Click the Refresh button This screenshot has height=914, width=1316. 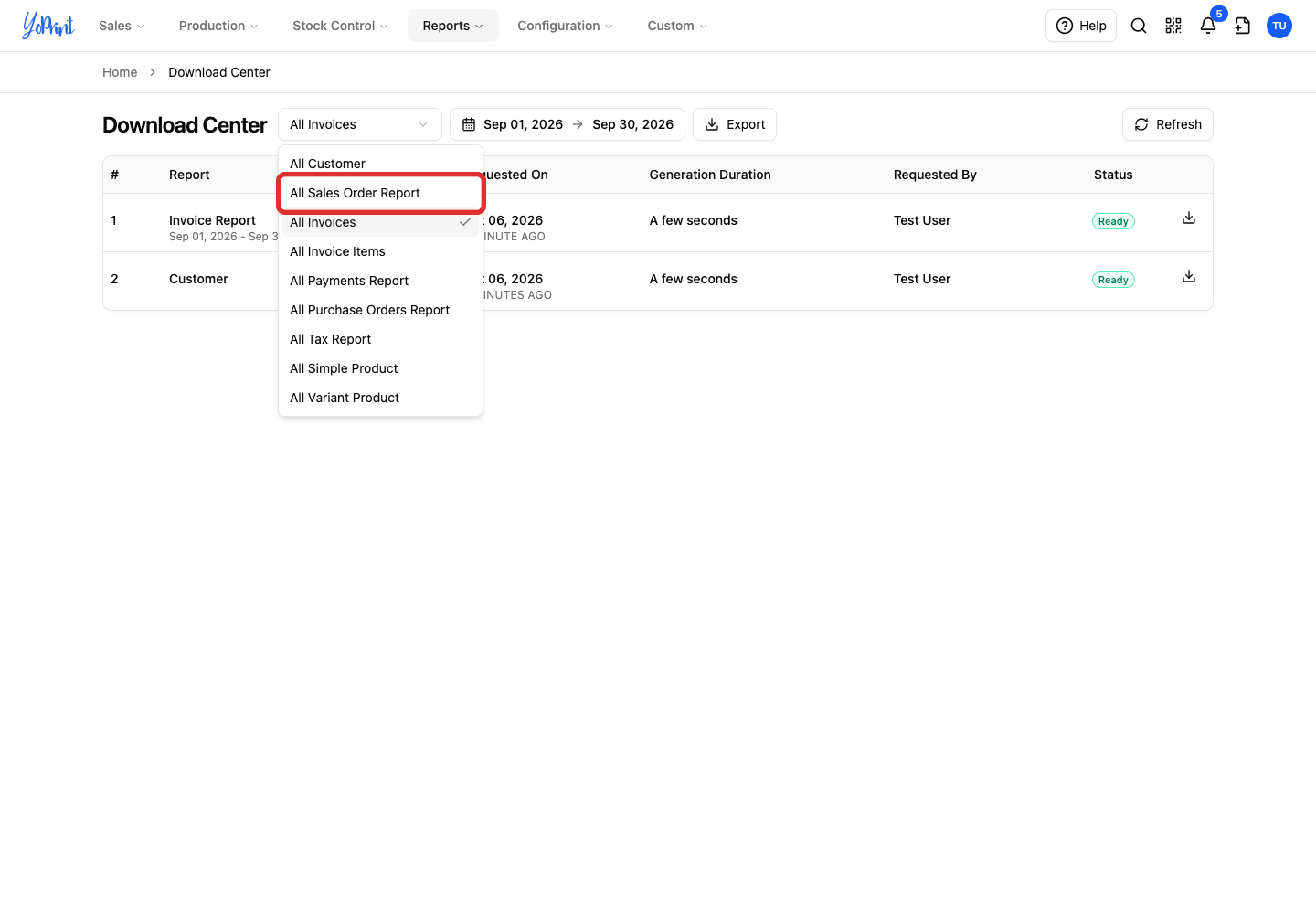1168,124
